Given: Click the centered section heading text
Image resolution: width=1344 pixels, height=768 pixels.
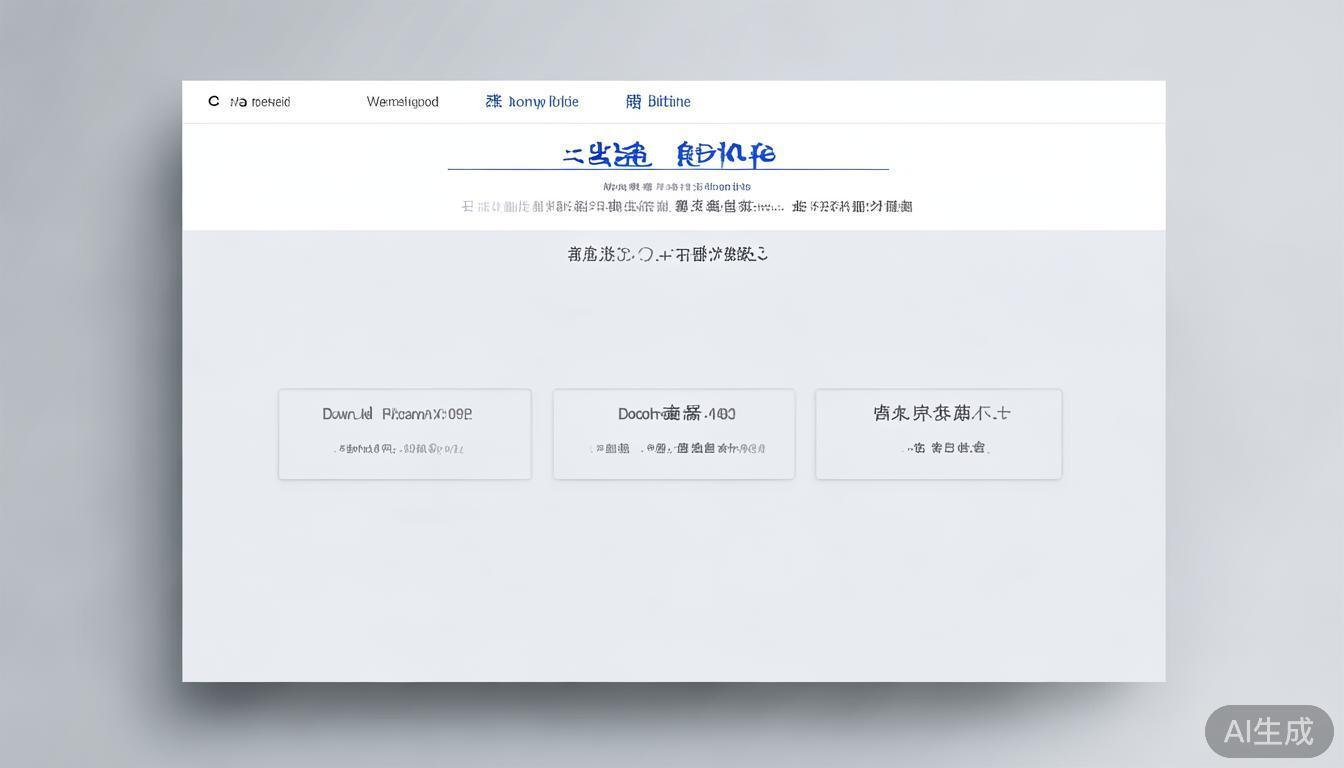Looking at the screenshot, I should coord(668,253).
